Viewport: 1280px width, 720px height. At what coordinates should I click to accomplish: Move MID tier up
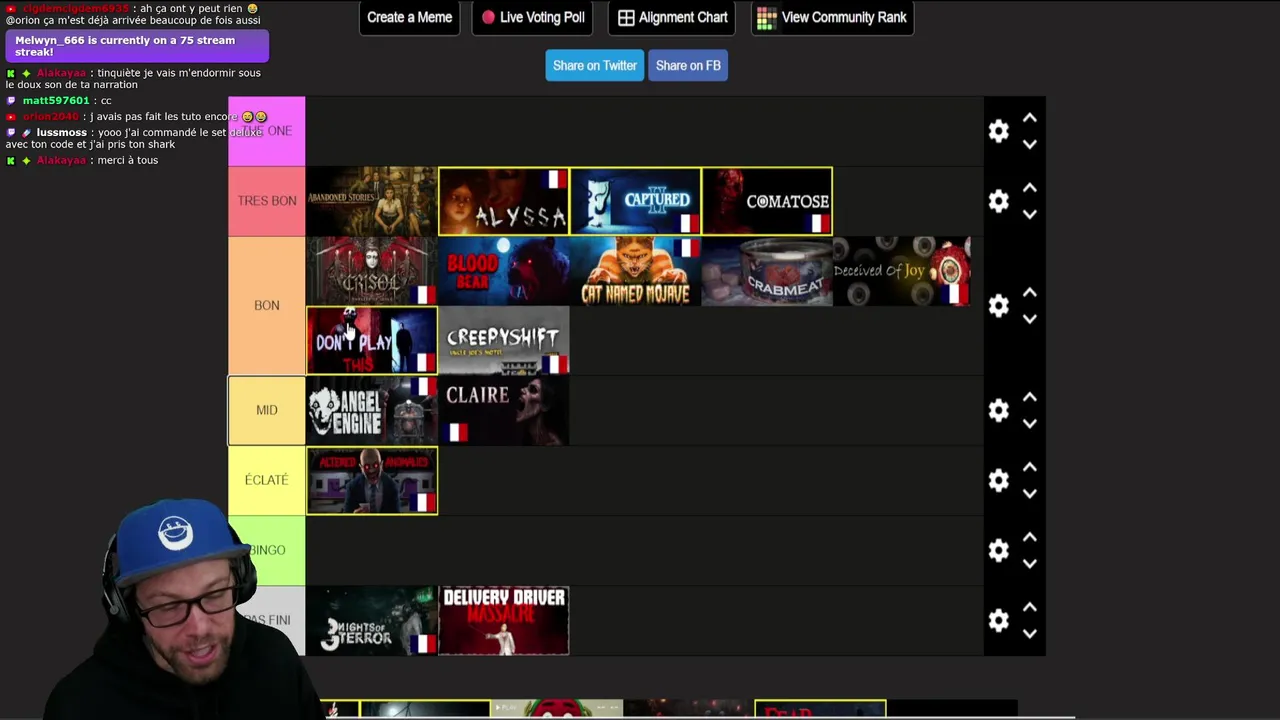pos(1029,397)
